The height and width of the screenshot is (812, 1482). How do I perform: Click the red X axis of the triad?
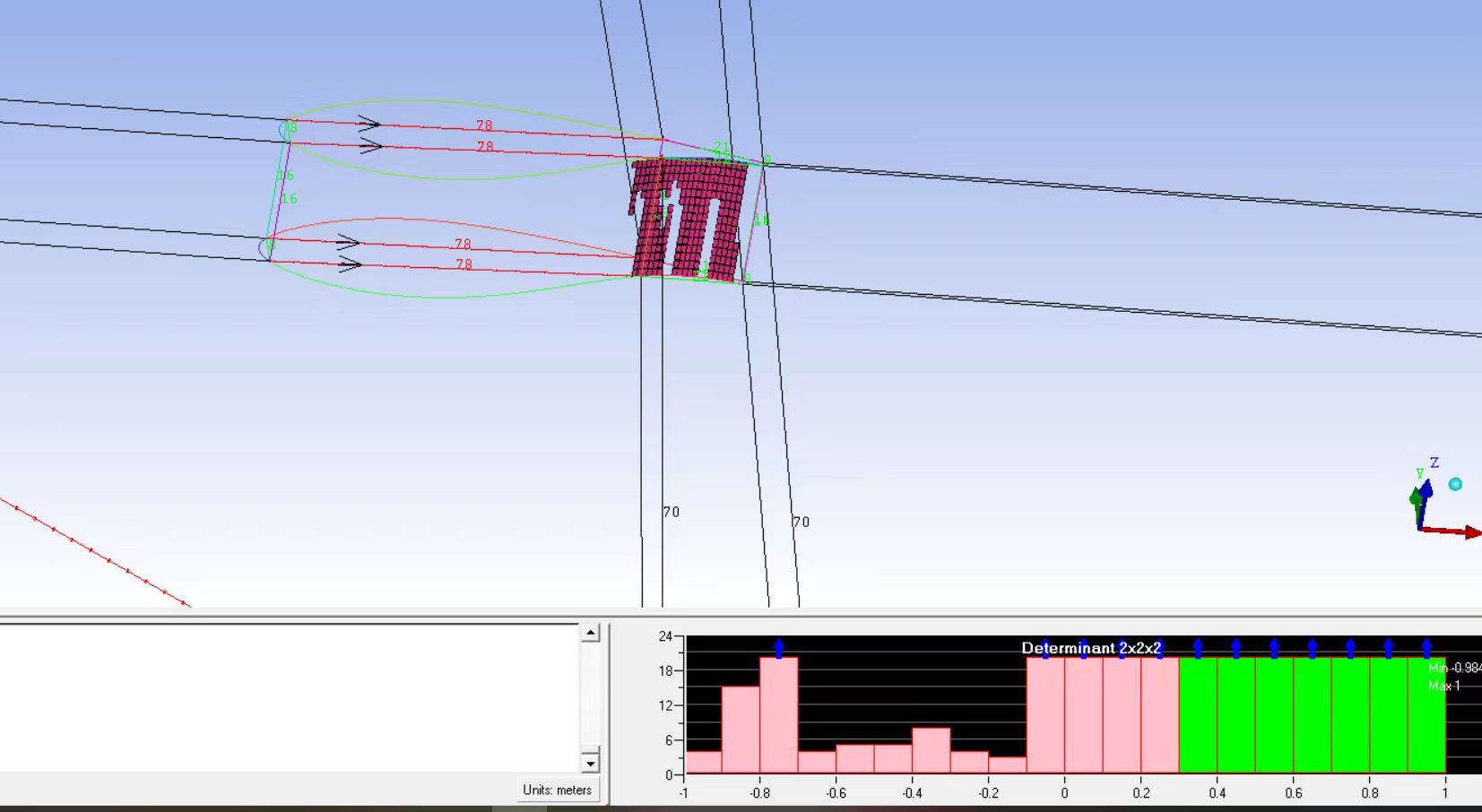(x=1452, y=531)
